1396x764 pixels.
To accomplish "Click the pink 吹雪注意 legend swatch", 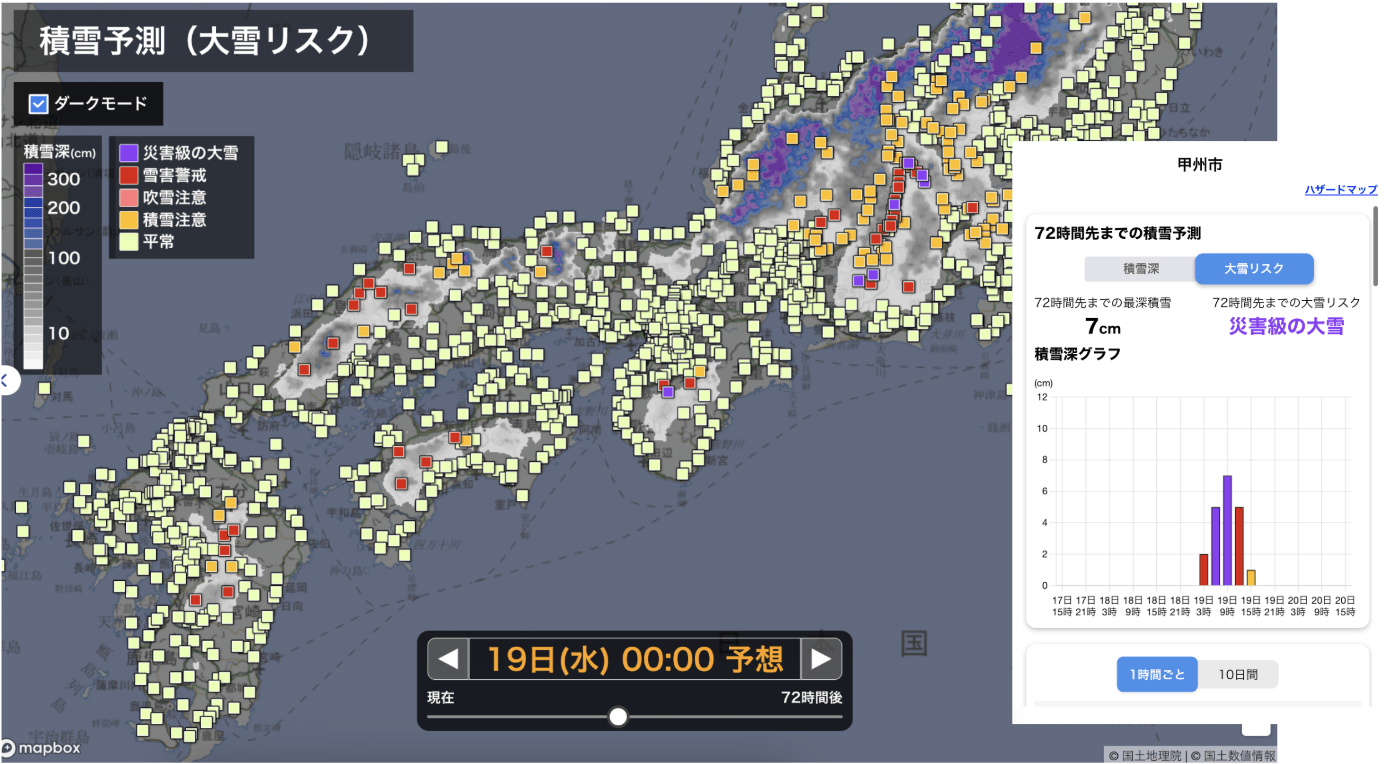I will pos(128,197).
